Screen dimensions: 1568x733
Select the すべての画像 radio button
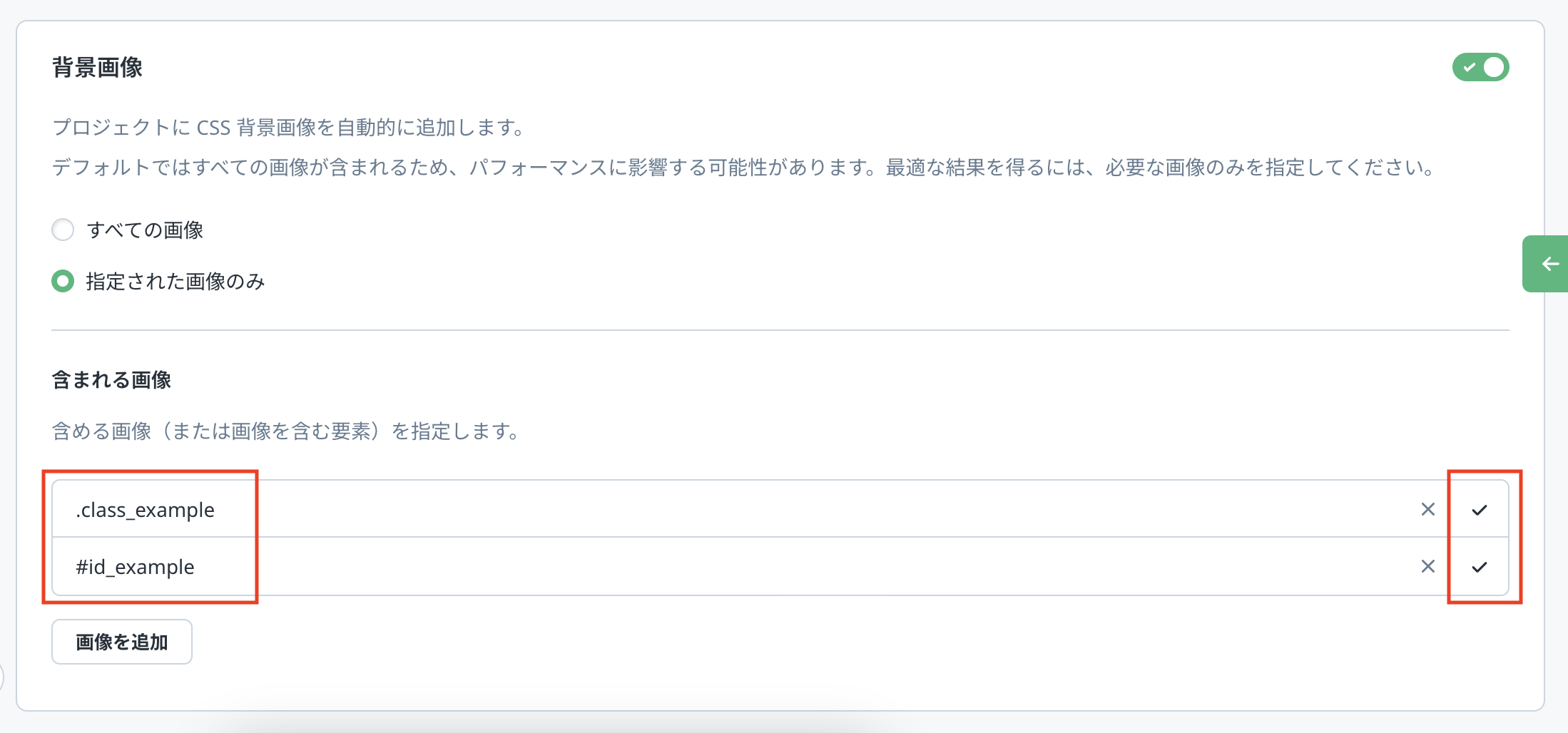pyautogui.click(x=63, y=230)
